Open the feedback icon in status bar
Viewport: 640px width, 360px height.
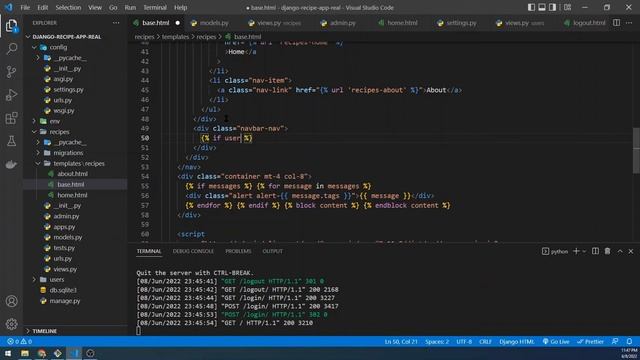(x=615, y=341)
